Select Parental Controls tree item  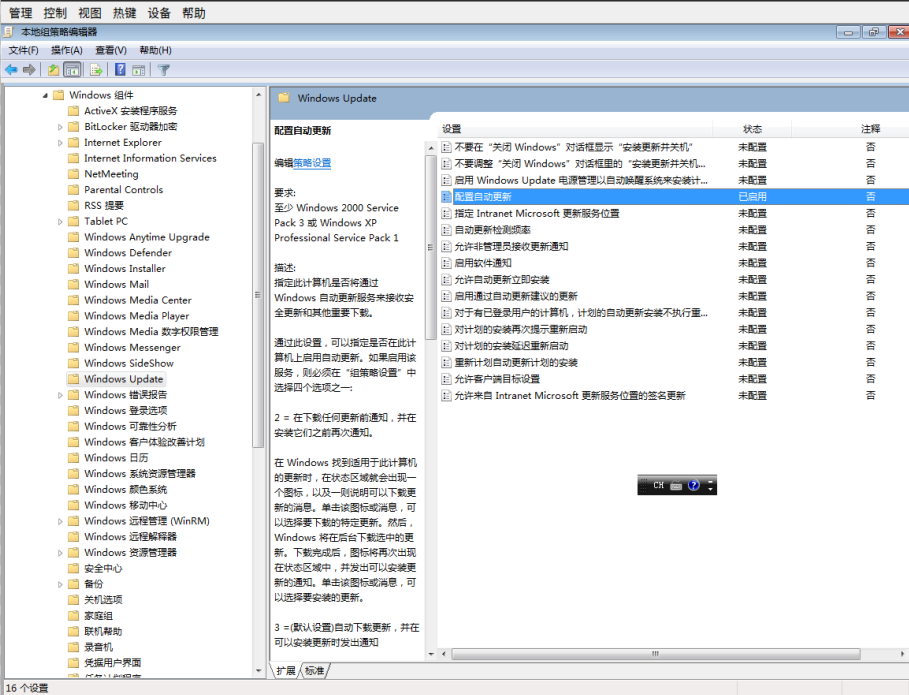pos(123,190)
